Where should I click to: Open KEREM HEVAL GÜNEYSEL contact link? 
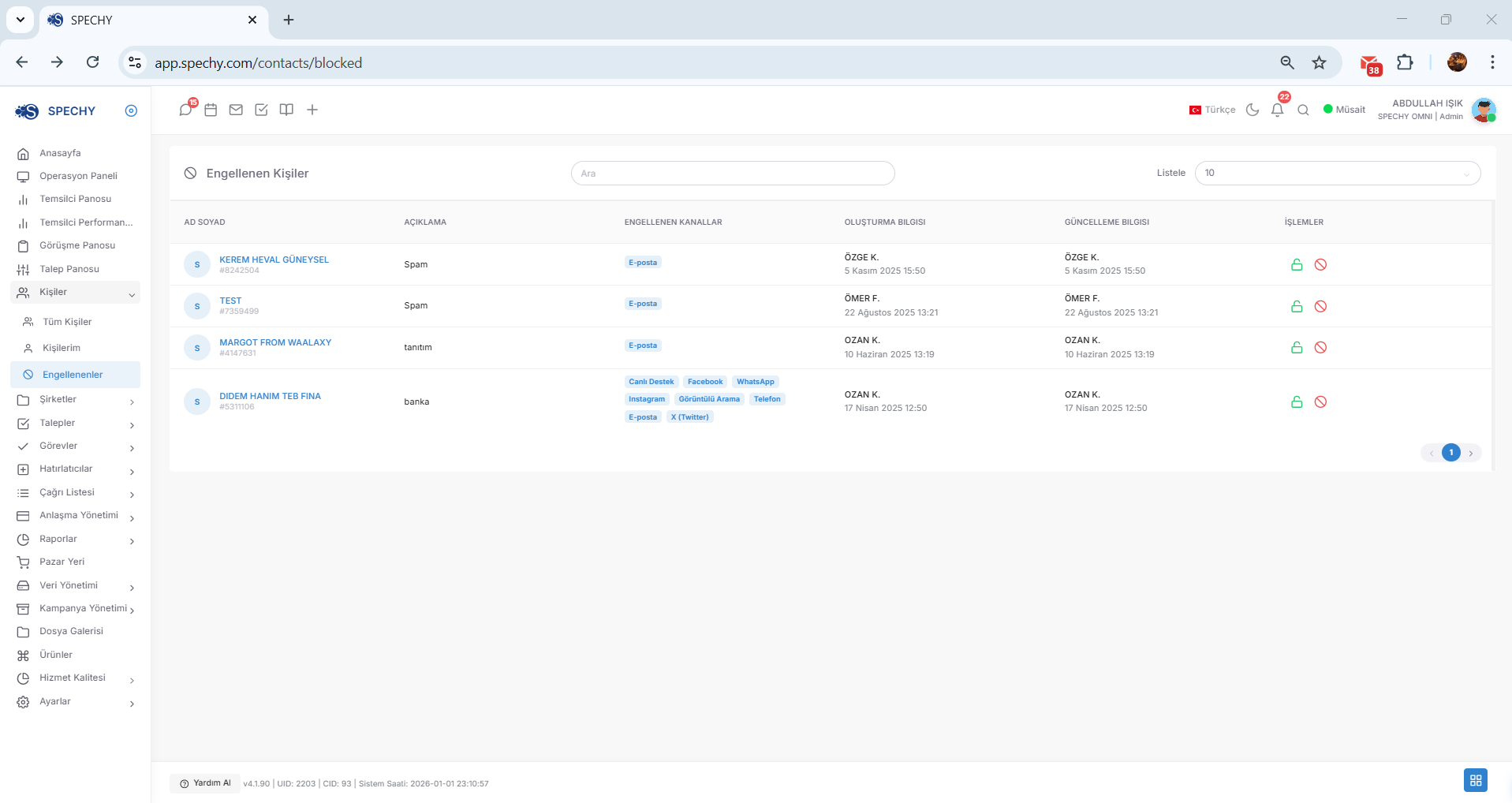(274, 260)
